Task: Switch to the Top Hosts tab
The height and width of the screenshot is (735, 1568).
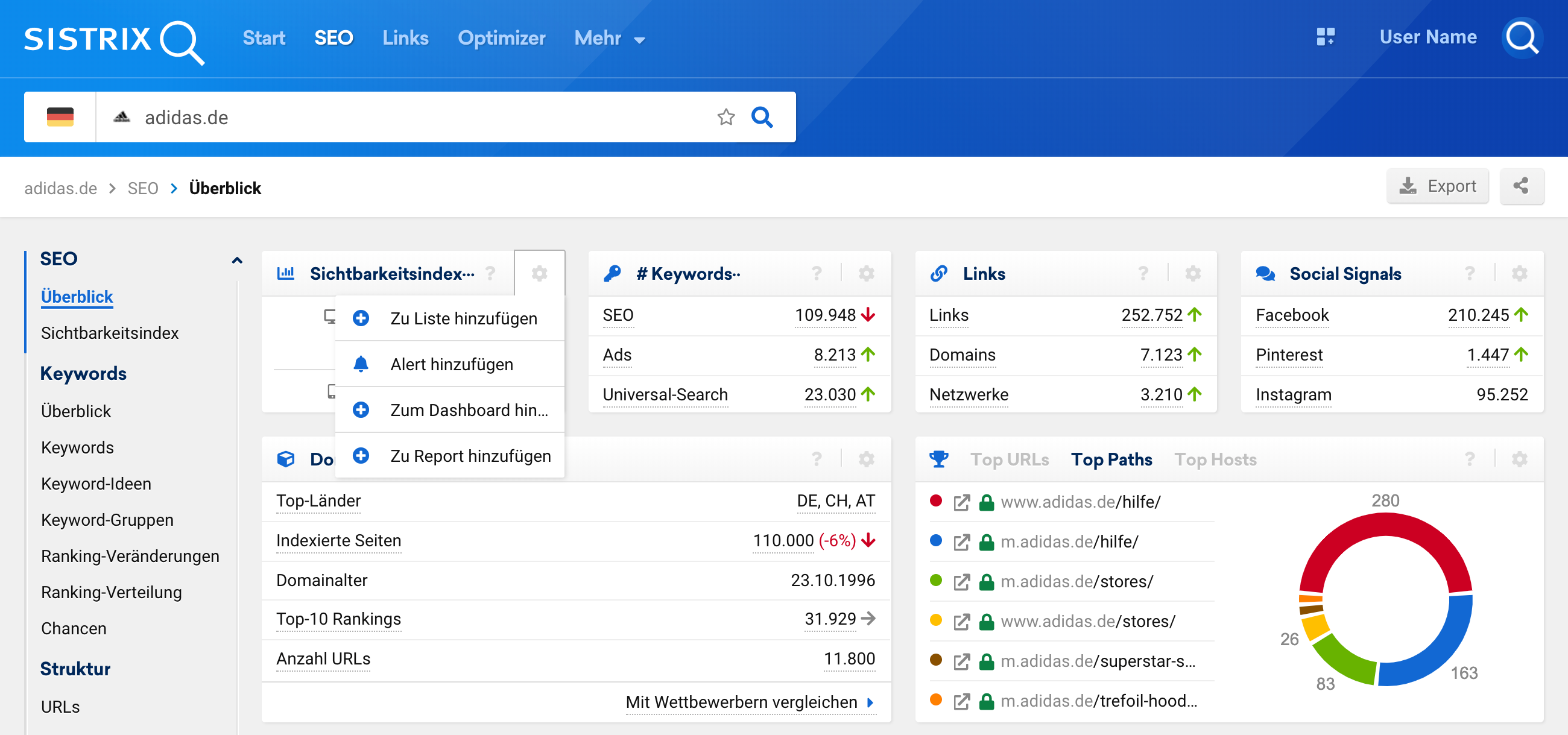Action: pos(1215,459)
